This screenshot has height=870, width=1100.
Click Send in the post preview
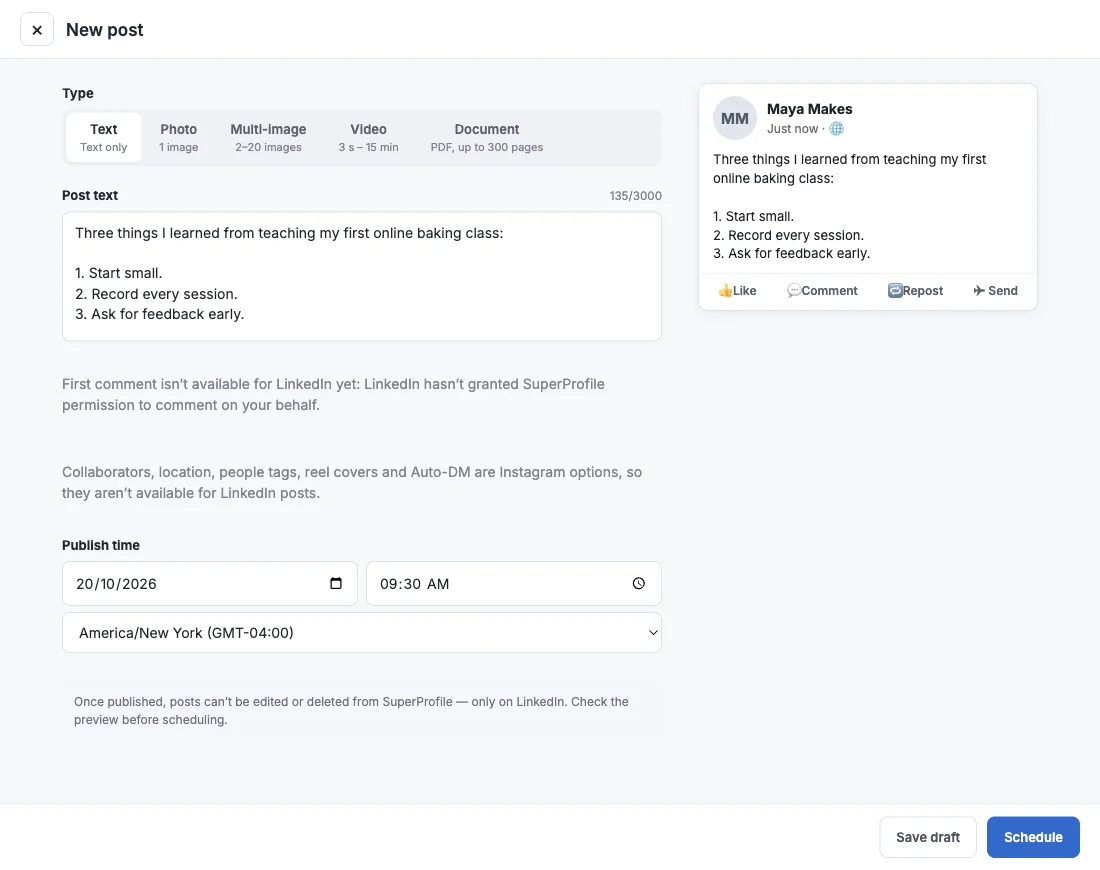(x=995, y=290)
